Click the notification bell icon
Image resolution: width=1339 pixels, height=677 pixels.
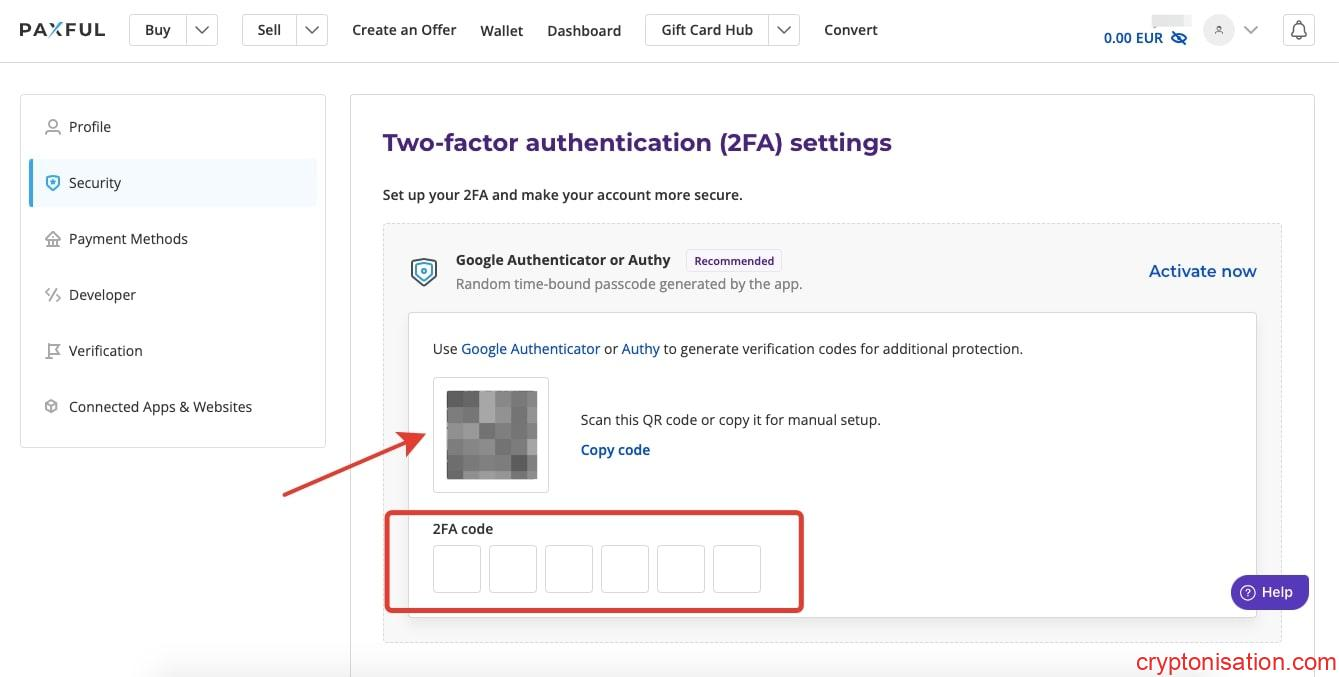(x=1298, y=31)
